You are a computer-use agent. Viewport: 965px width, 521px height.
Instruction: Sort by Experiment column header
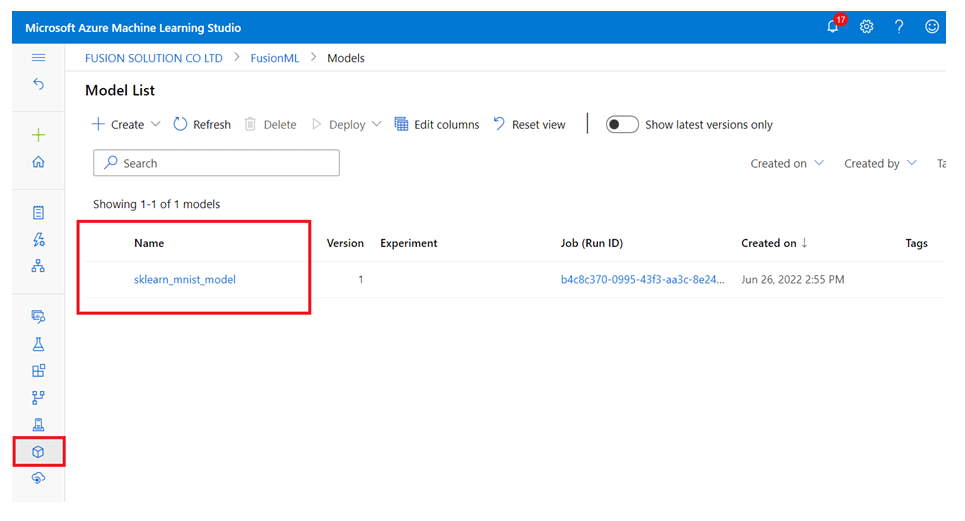click(x=409, y=243)
